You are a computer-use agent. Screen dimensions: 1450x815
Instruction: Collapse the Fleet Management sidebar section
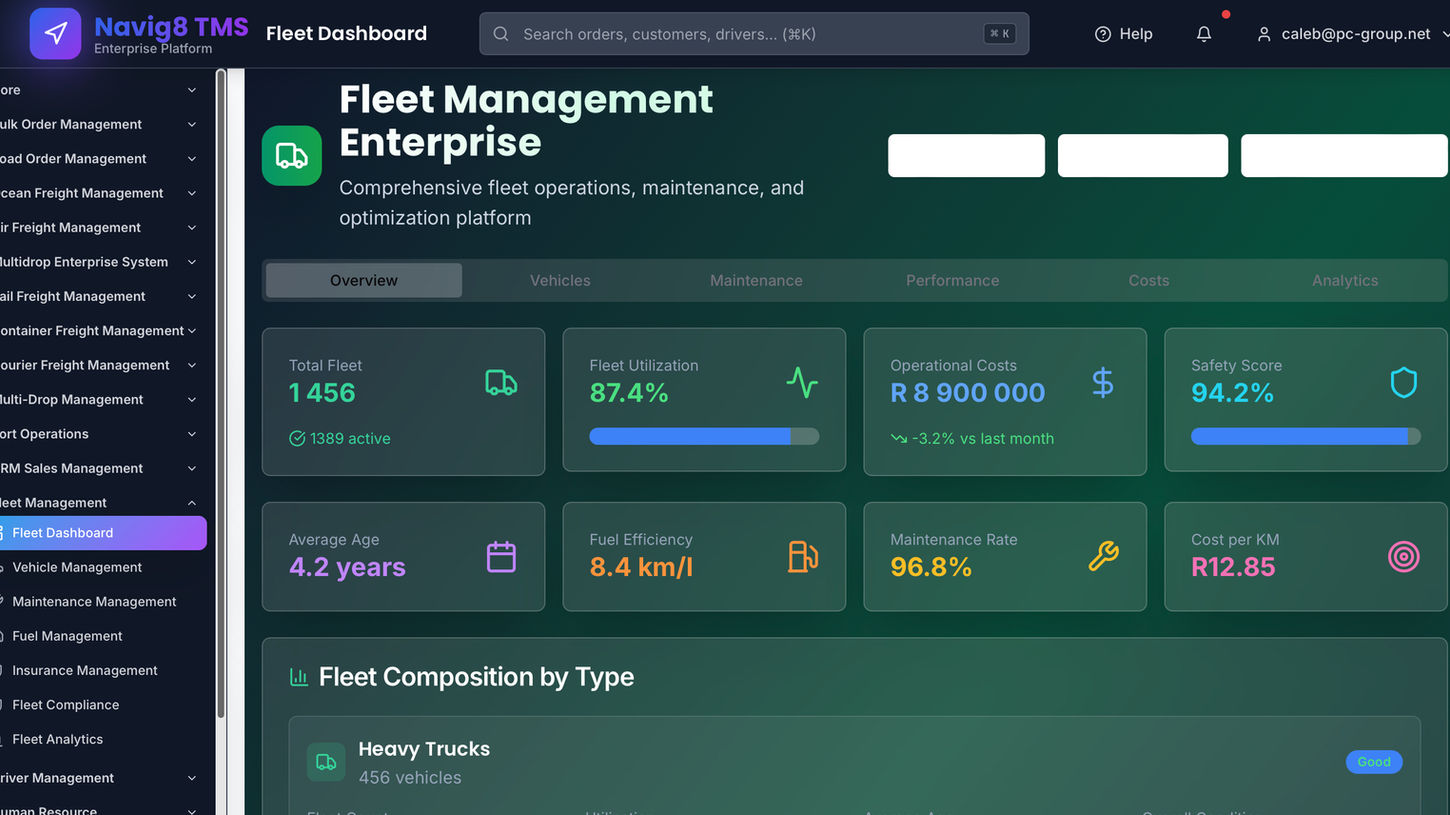[100, 502]
